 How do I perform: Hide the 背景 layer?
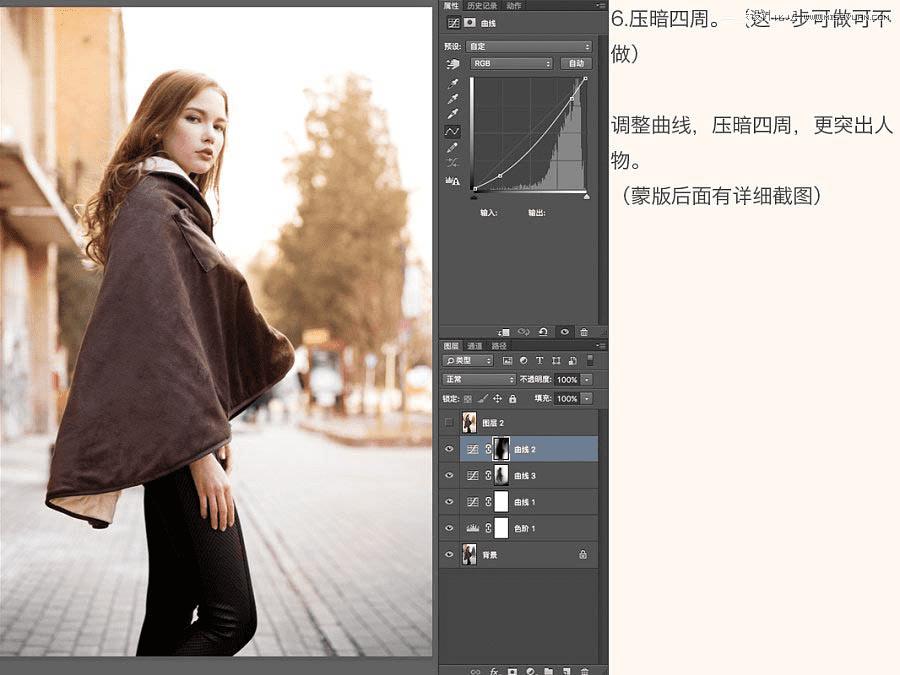(x=449, y=554)
